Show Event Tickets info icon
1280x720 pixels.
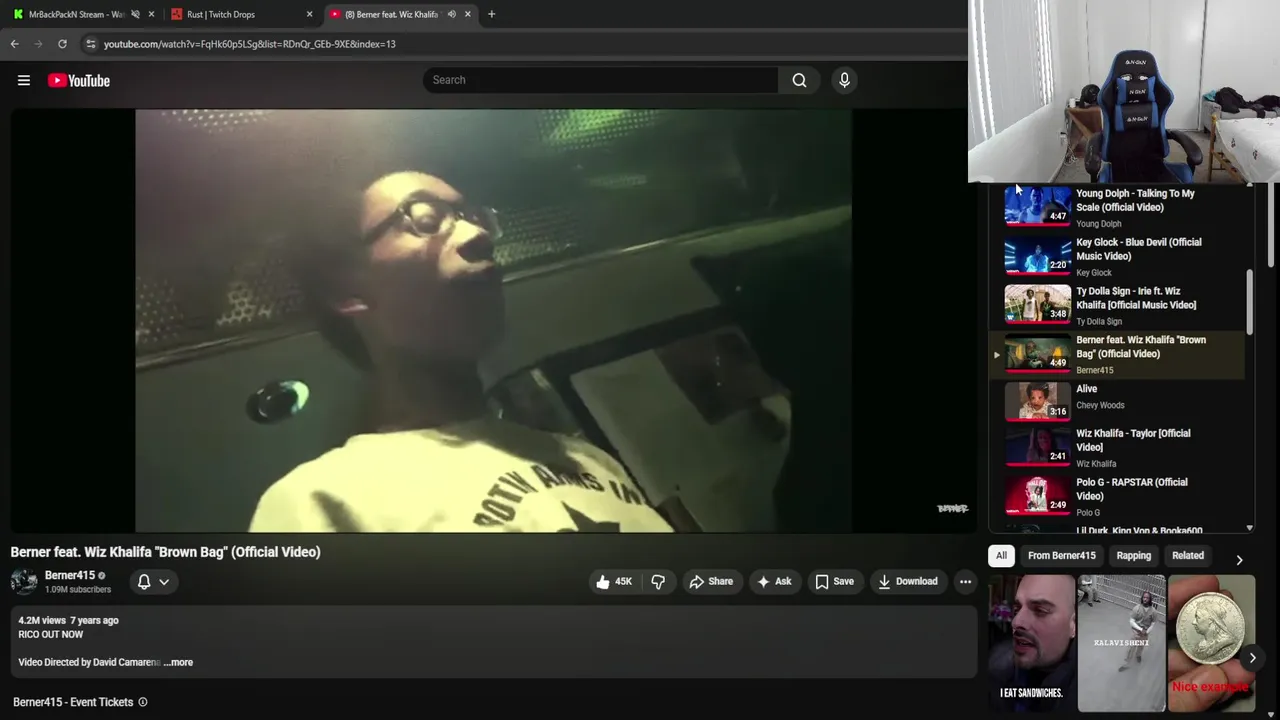tap(142, 702)
